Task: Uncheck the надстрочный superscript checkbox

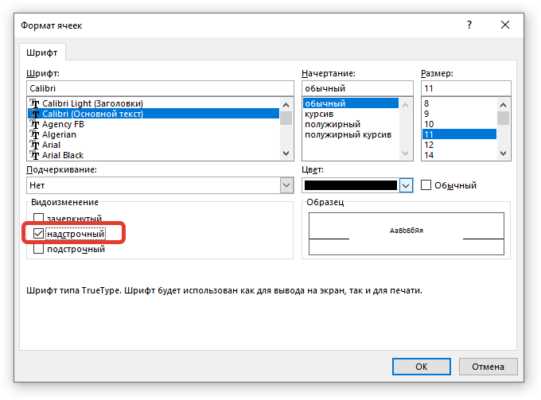Action: tap(39, 234)
